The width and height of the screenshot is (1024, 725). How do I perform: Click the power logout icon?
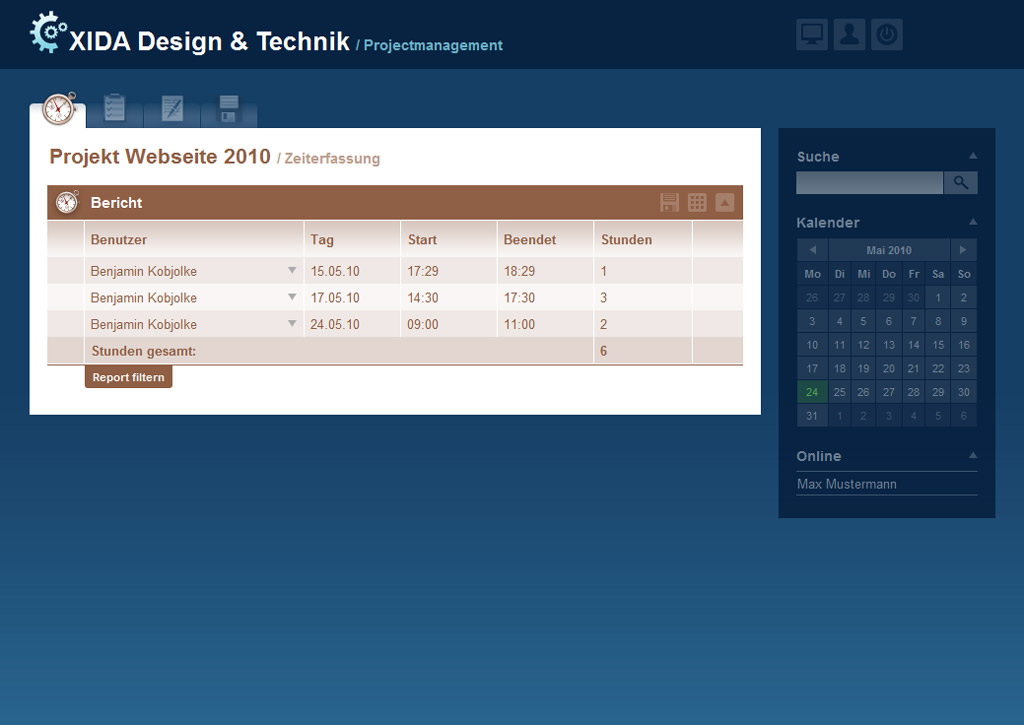[x=886, y=35]
